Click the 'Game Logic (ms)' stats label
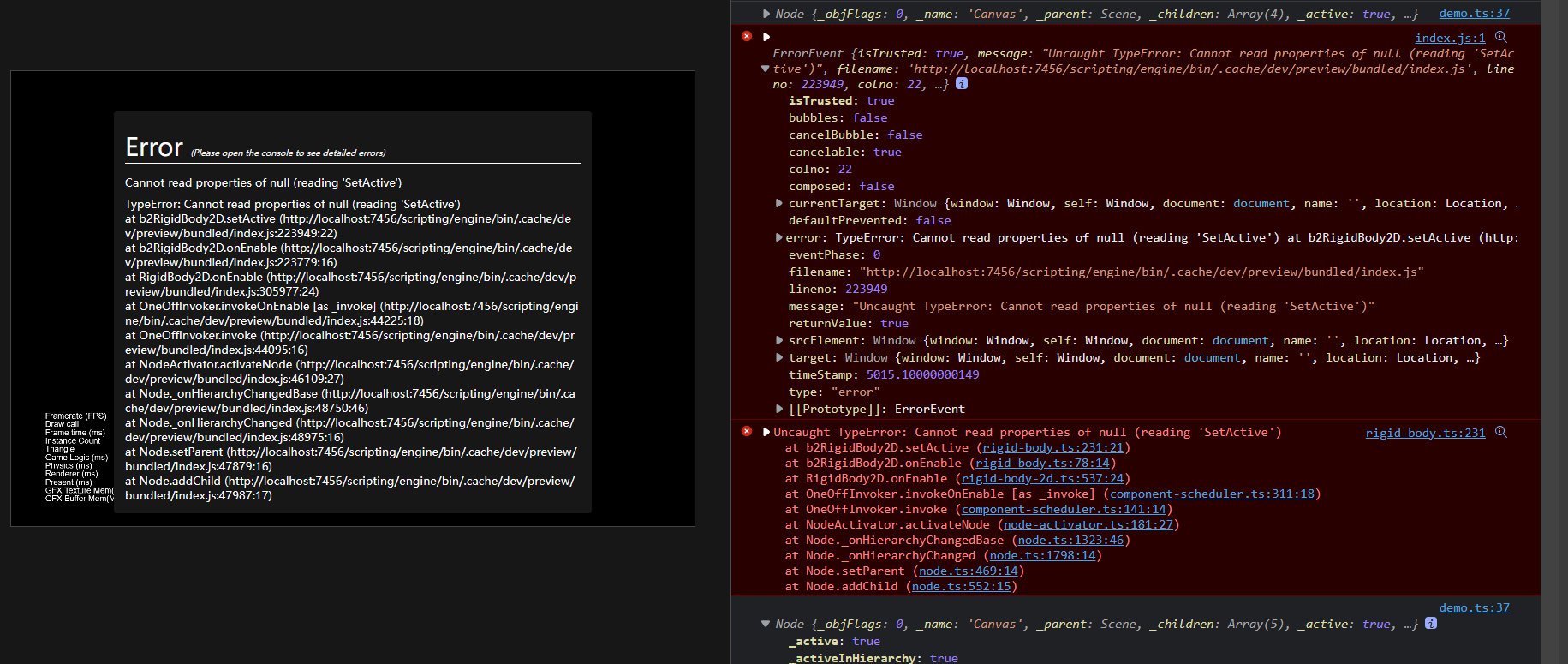Image resolution: width=1568 pixels, height=664 pixels. click(76, 458)
